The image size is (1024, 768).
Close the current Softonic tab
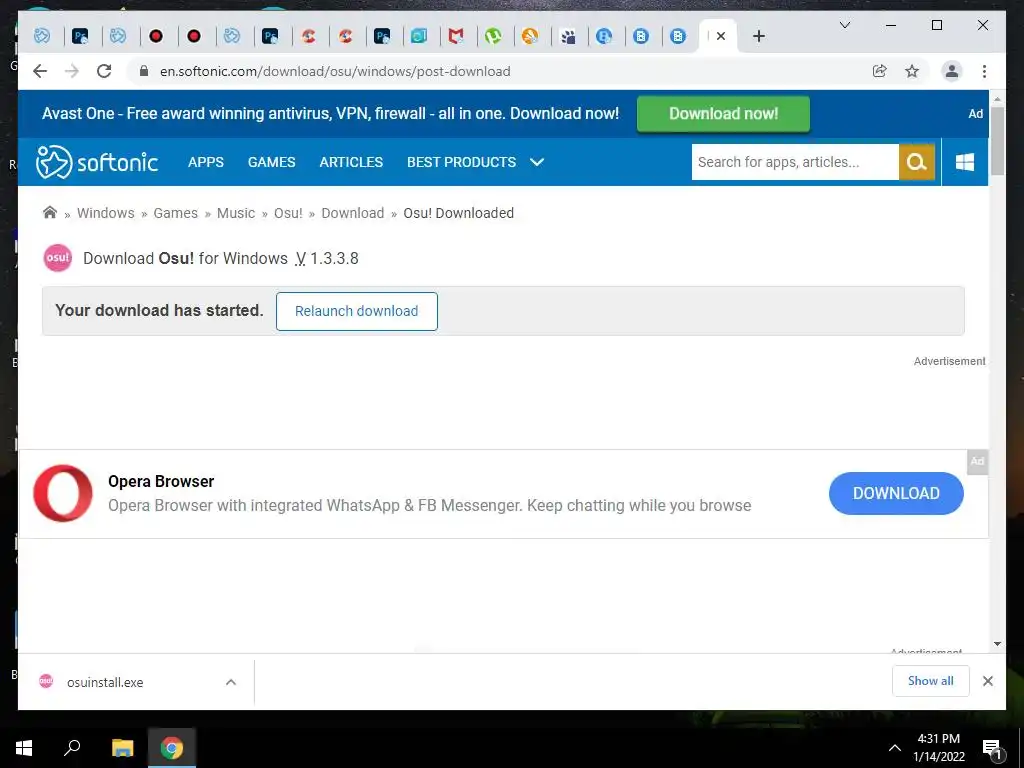tap(720, 37)
